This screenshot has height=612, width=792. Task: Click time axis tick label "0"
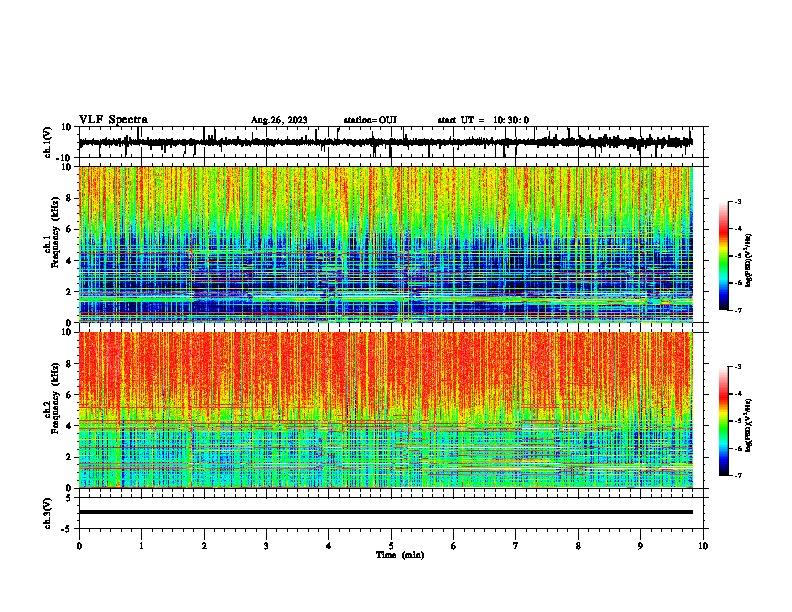pos(79,546)
